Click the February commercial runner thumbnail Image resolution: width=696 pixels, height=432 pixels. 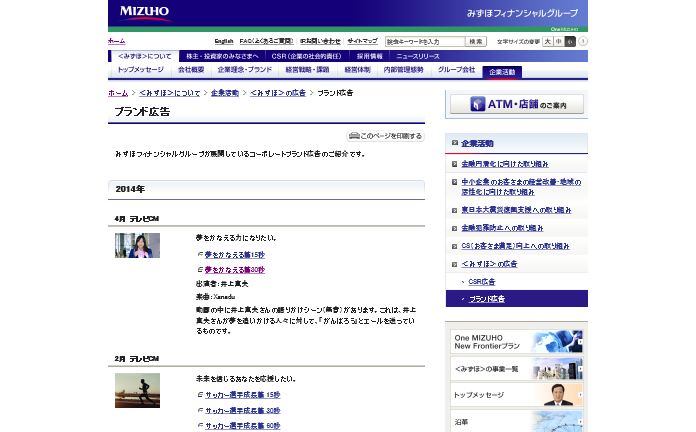(x=138, y=391)
